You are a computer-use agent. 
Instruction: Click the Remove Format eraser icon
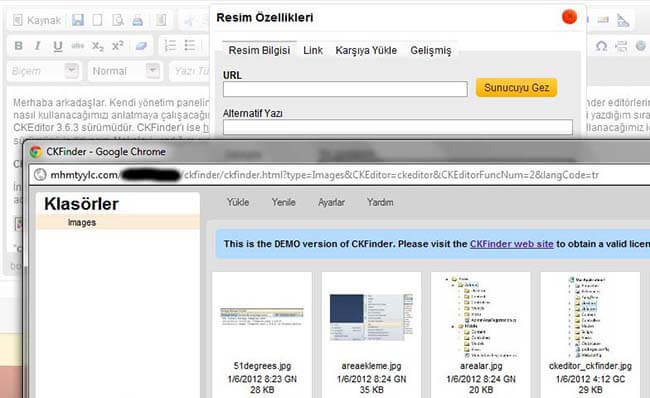pyautogui.click(x=141, y=46)
